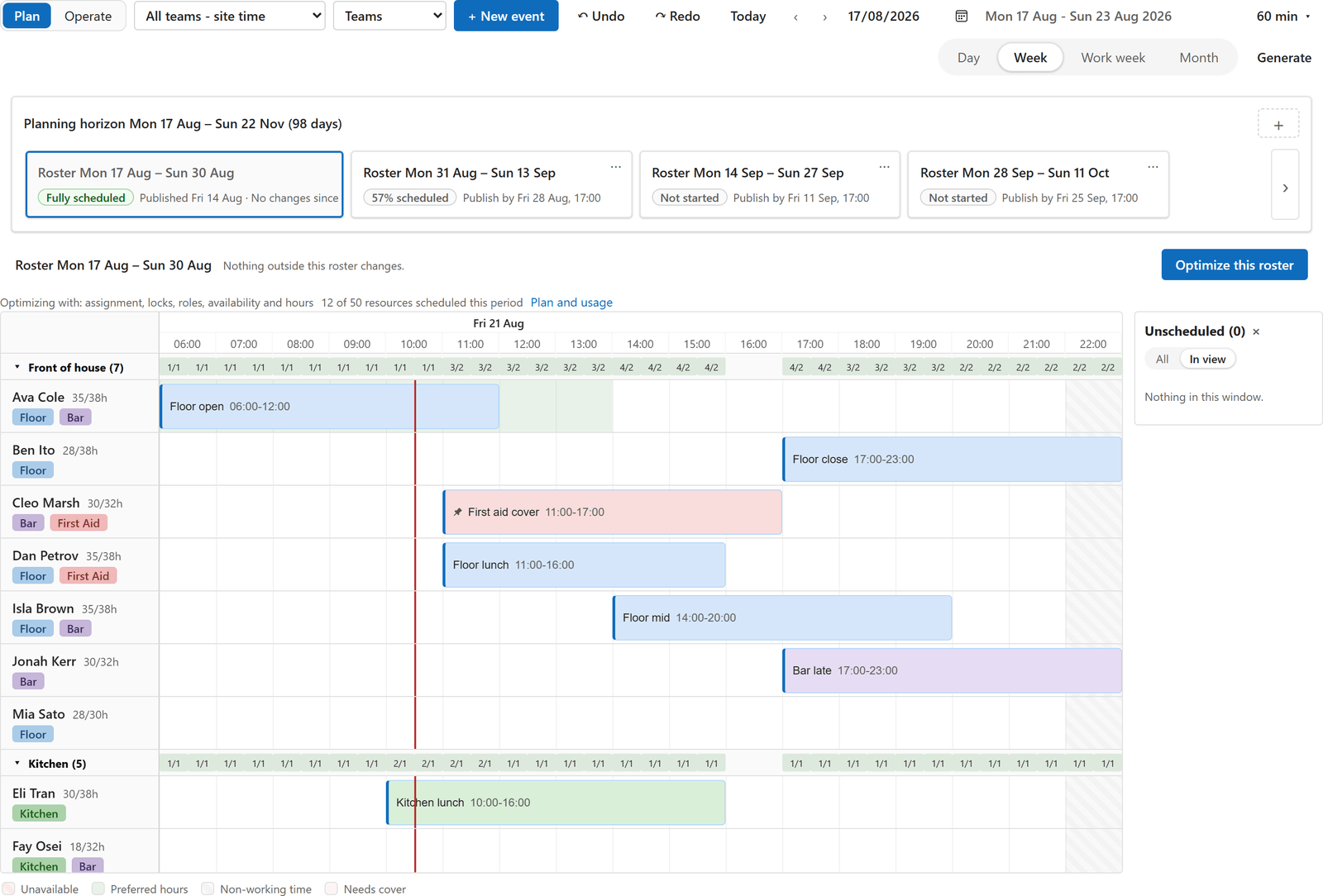Open options menu for Roster Mon 14 Sep
The image size is (1323, 896).
(885, 167)
